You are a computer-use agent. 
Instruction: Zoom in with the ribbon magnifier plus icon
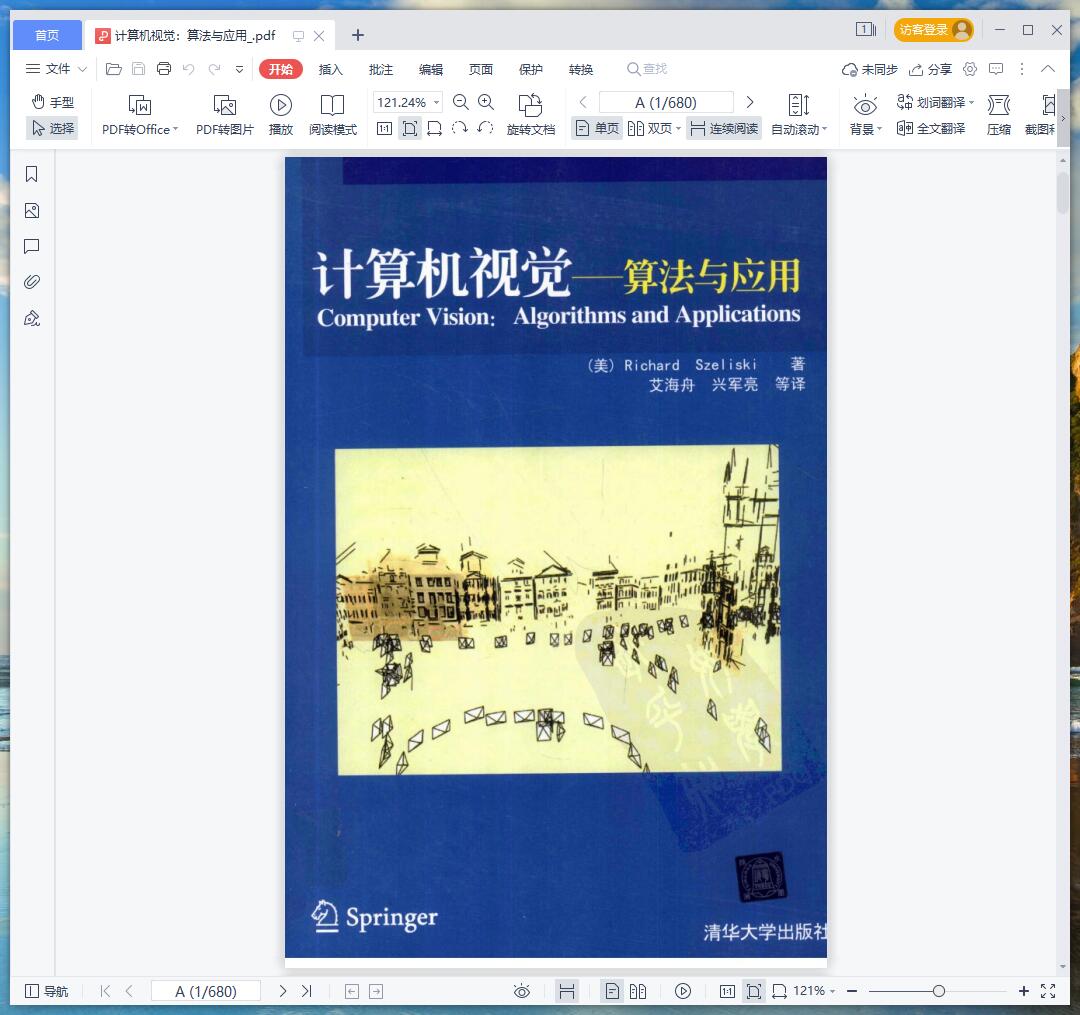pyautogui.click(x=486, y=103)
